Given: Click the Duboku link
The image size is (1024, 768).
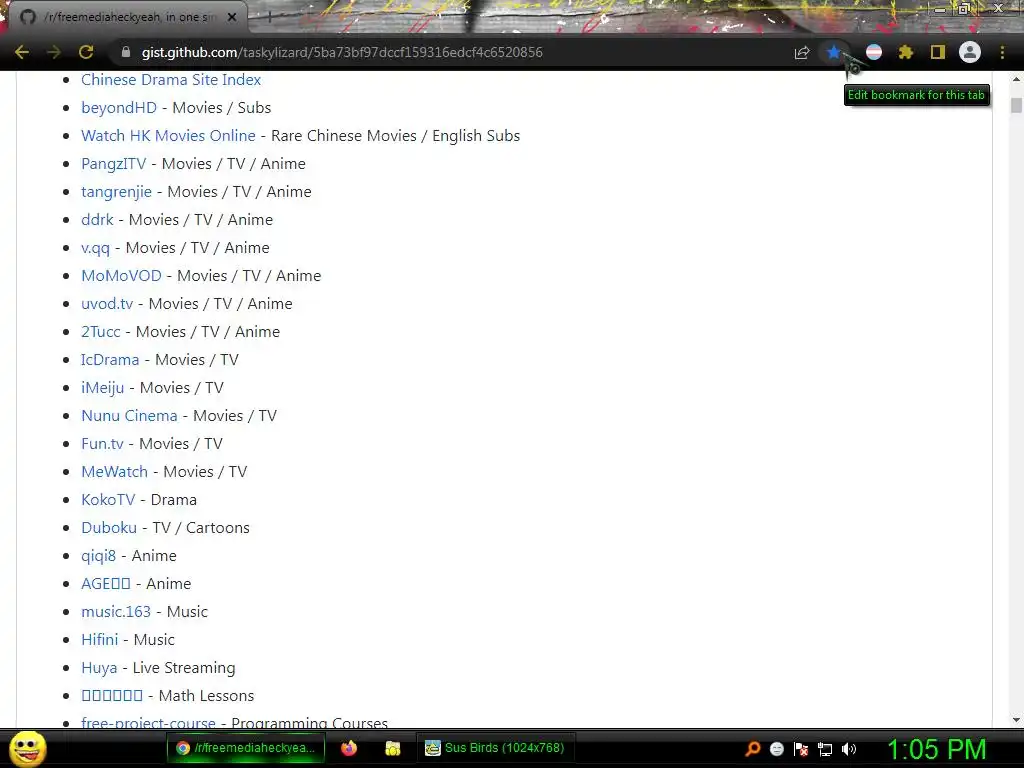Looking at the screenshot, I should (109, 528).
